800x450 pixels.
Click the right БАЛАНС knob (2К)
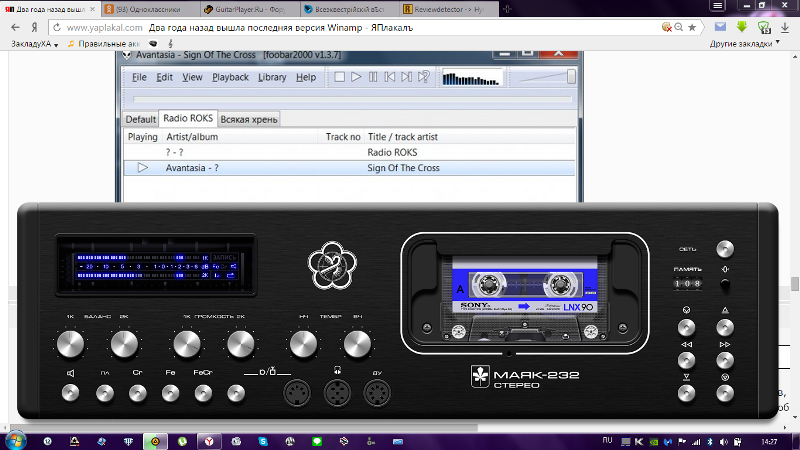pos(124,344)
